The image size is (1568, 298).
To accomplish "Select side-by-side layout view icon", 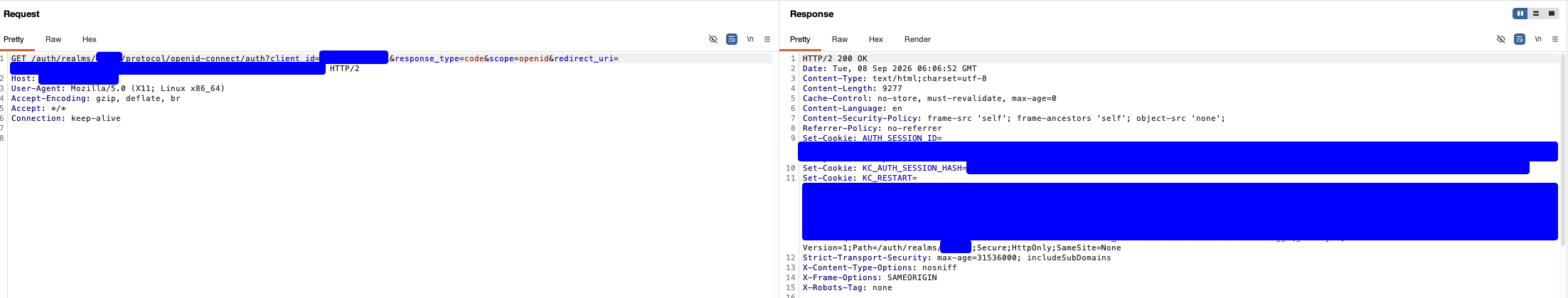I will point(1520,14).
